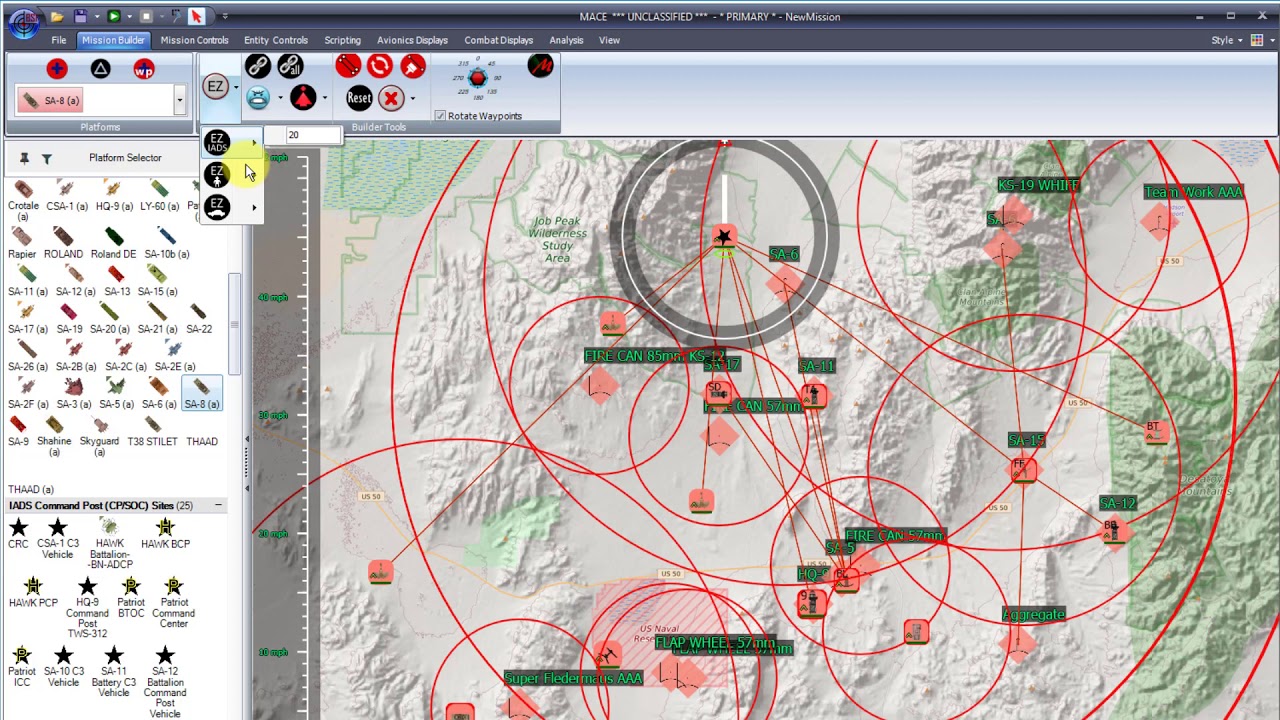Select the HQ-9 (a) platform

click(x=114, y=197)
